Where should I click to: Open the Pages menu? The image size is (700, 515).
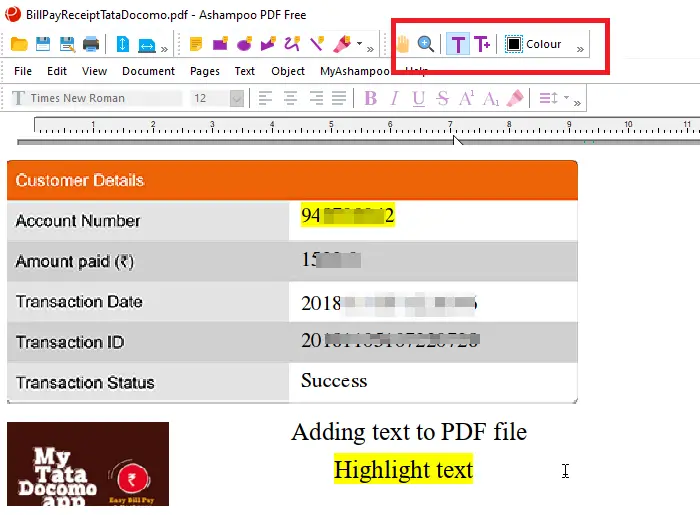204,71
